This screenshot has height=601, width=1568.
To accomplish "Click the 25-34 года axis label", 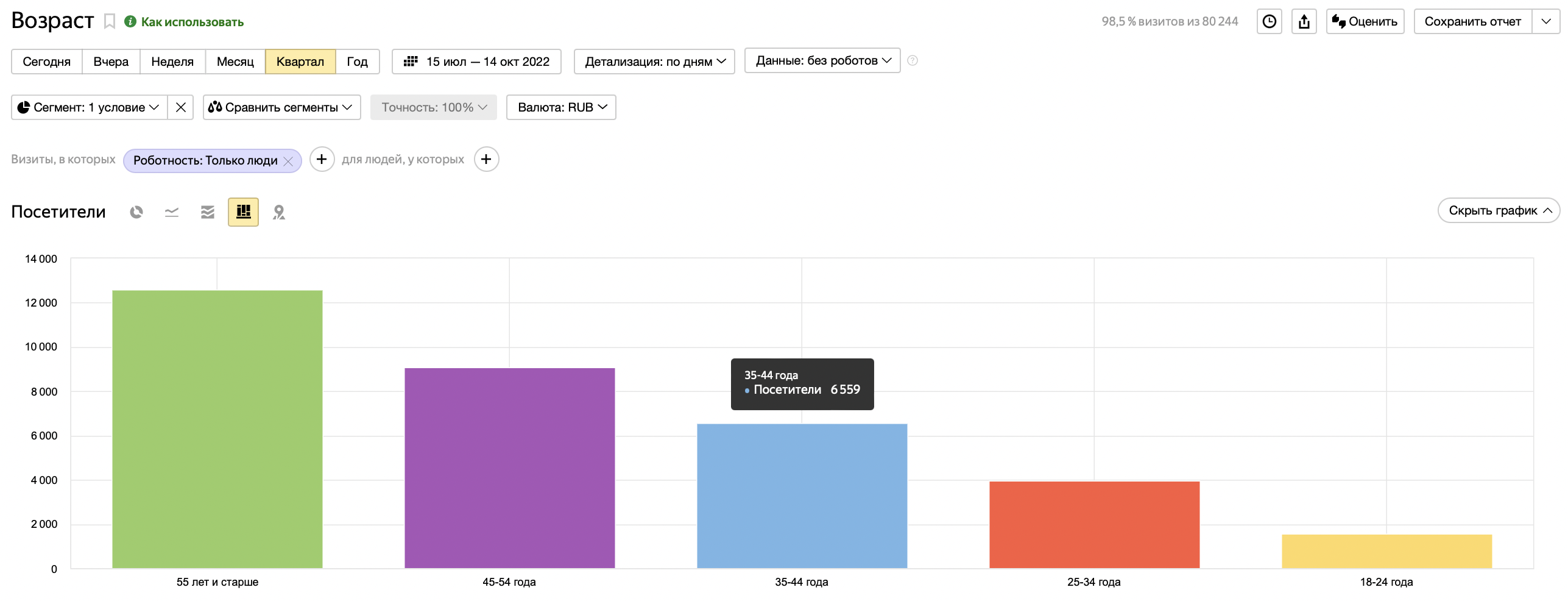I will coord(1094,582).
